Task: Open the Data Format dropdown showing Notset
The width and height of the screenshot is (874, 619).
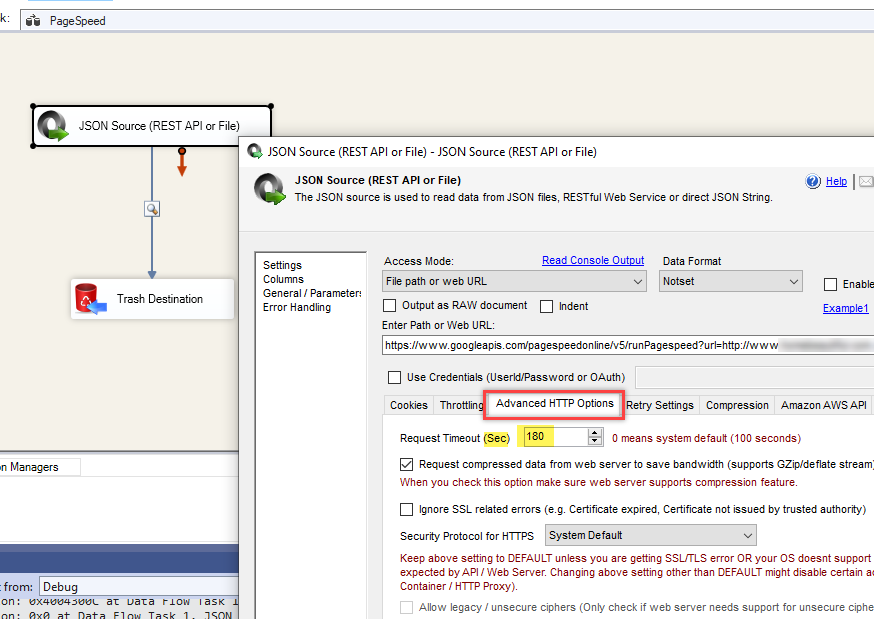Action: pos(730,281)
